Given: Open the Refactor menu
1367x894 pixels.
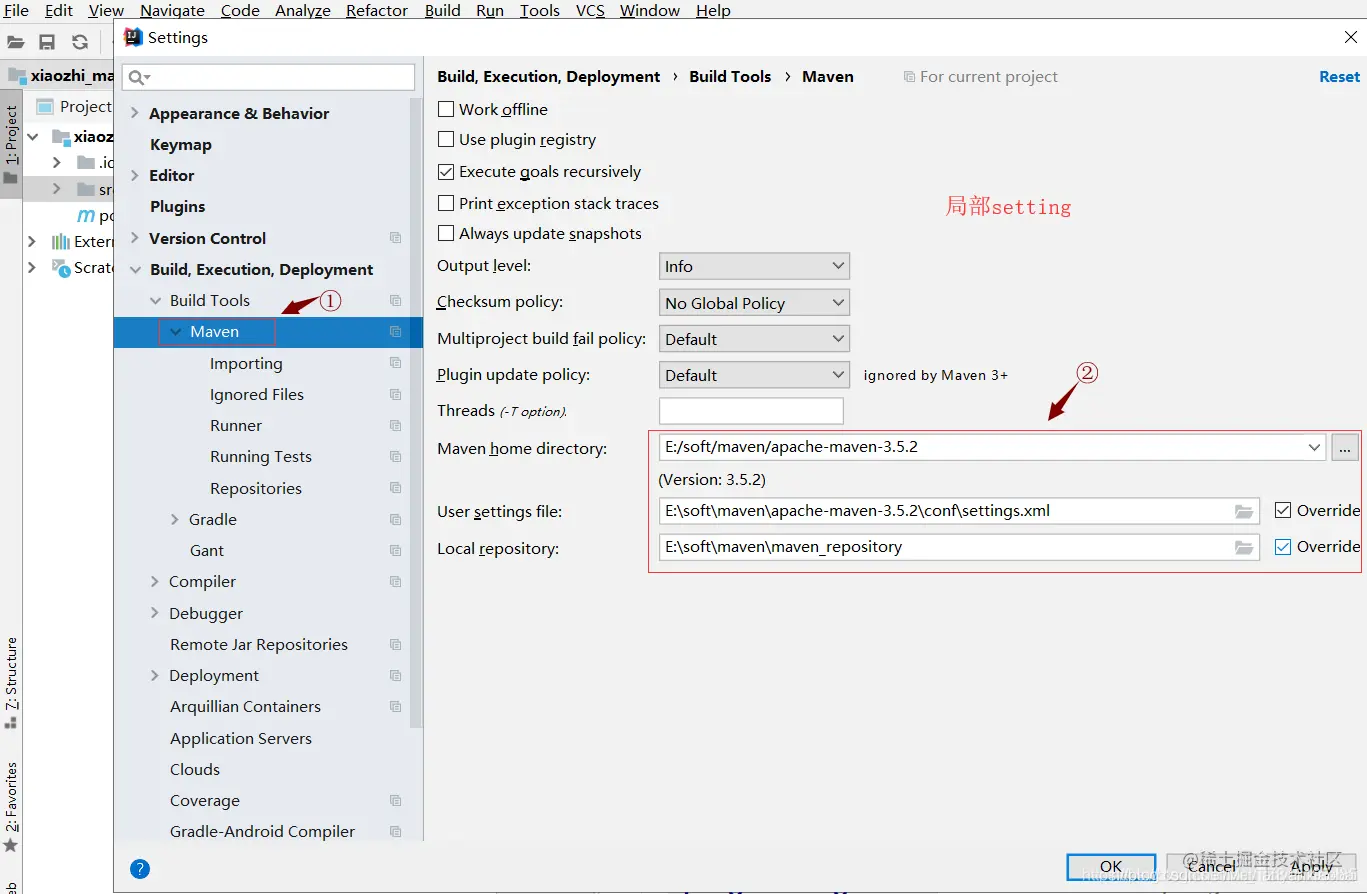Looking at the screenshot, I should pos(377,10).
